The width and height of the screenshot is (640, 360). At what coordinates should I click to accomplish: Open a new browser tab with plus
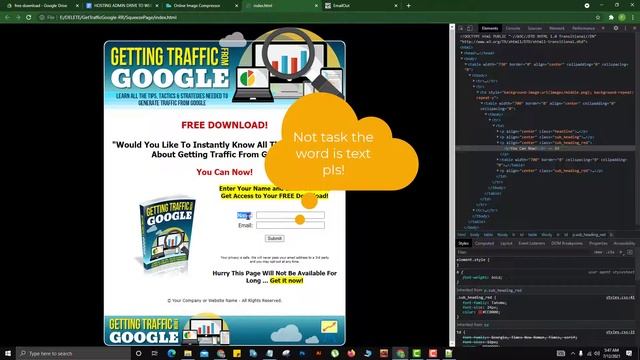409,6
